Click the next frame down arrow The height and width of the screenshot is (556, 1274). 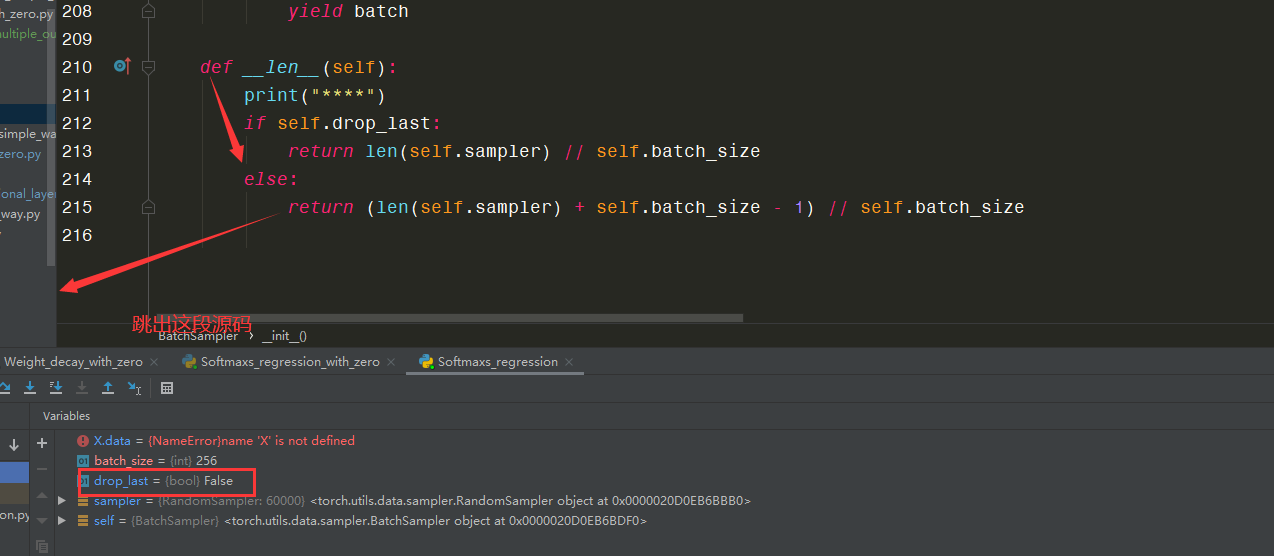[14, 444]
